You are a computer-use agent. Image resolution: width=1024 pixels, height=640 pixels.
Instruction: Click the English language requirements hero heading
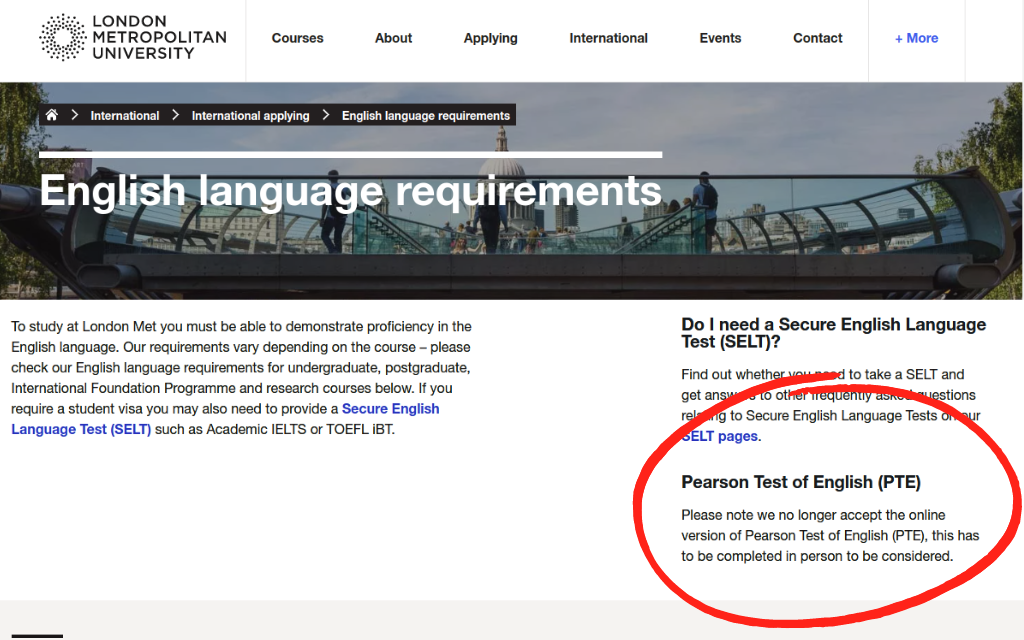[350, 190]
